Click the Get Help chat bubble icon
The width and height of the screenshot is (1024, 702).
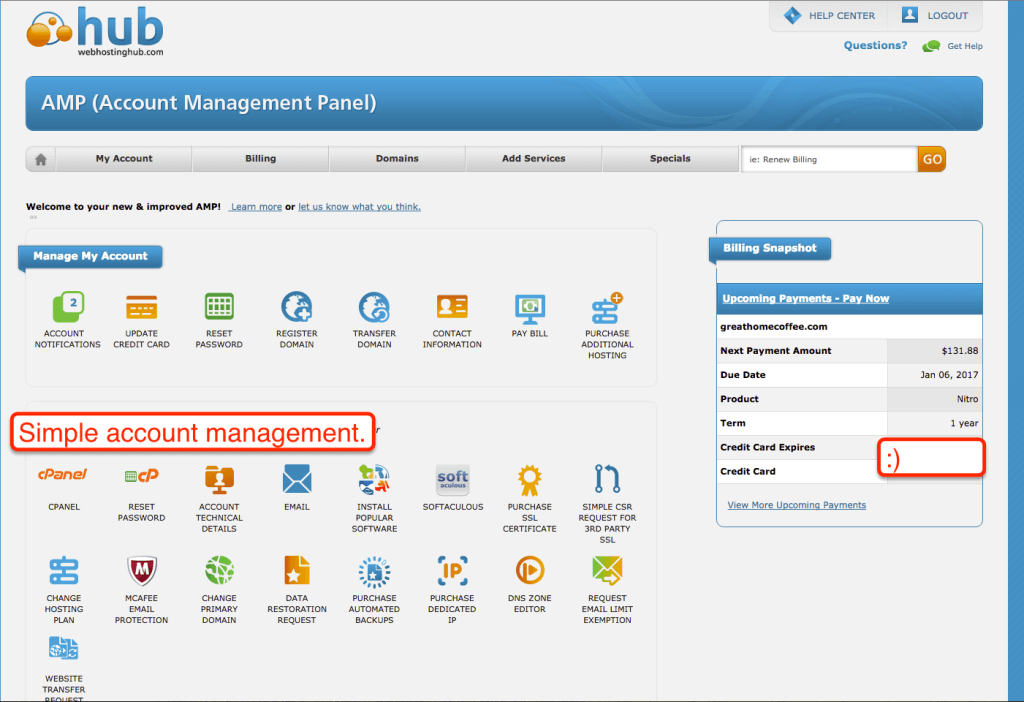931,46
